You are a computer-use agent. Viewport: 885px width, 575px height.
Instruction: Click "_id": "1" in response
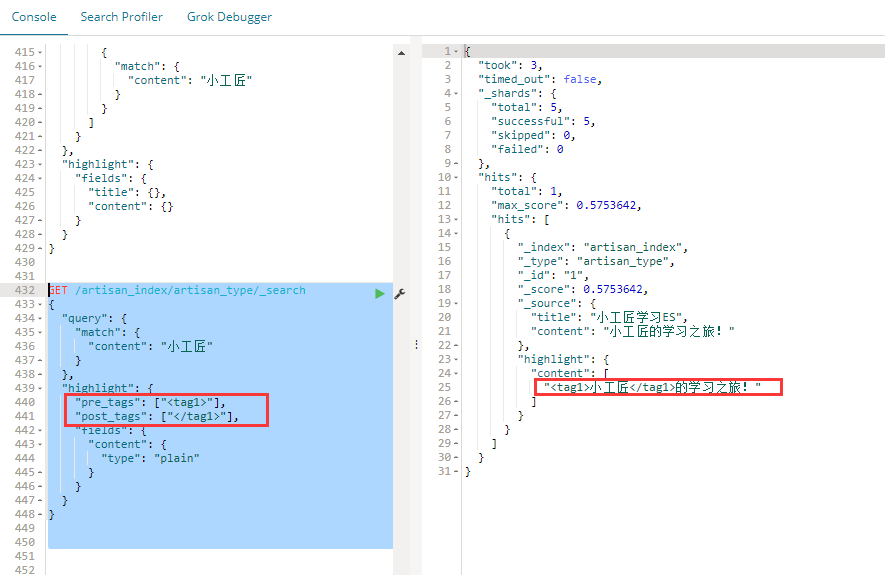[x=553, y=275]
